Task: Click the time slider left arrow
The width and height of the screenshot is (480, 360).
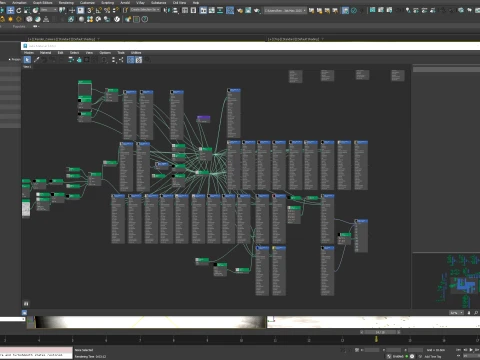Action: pos(362,332)
